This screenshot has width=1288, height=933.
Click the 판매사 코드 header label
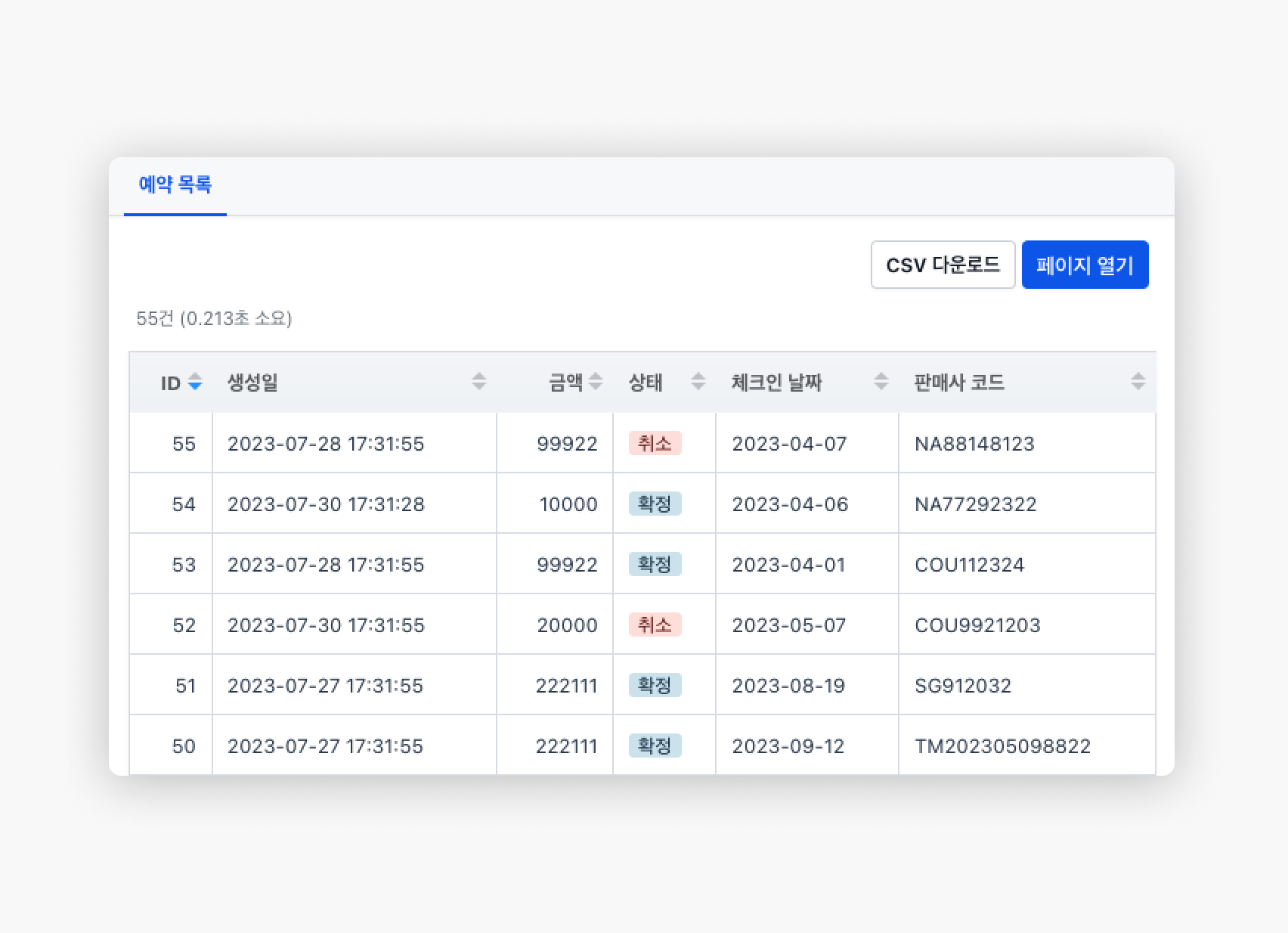959,383
